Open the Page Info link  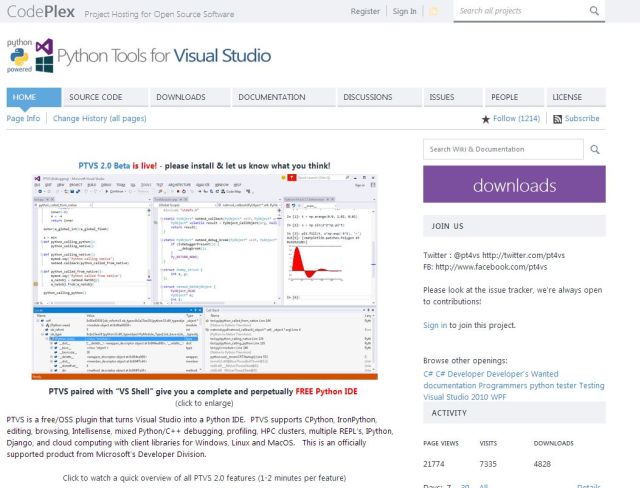pyautogui.click(x=23, y=118)
